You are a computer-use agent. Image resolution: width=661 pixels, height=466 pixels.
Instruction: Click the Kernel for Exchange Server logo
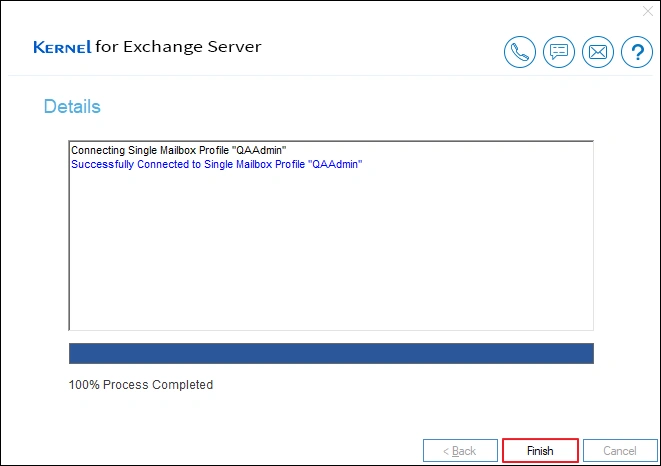tap(147, 47)
